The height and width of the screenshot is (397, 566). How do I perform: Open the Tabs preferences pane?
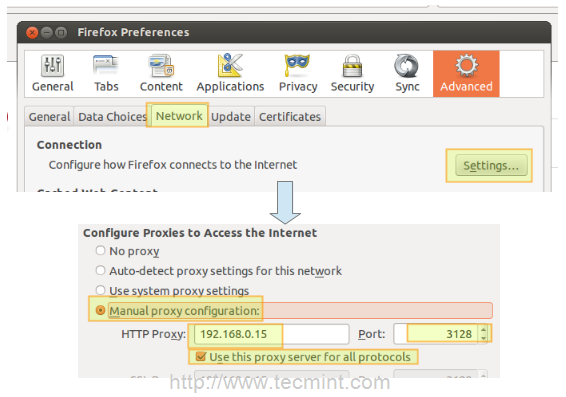(x=106, y=74)
